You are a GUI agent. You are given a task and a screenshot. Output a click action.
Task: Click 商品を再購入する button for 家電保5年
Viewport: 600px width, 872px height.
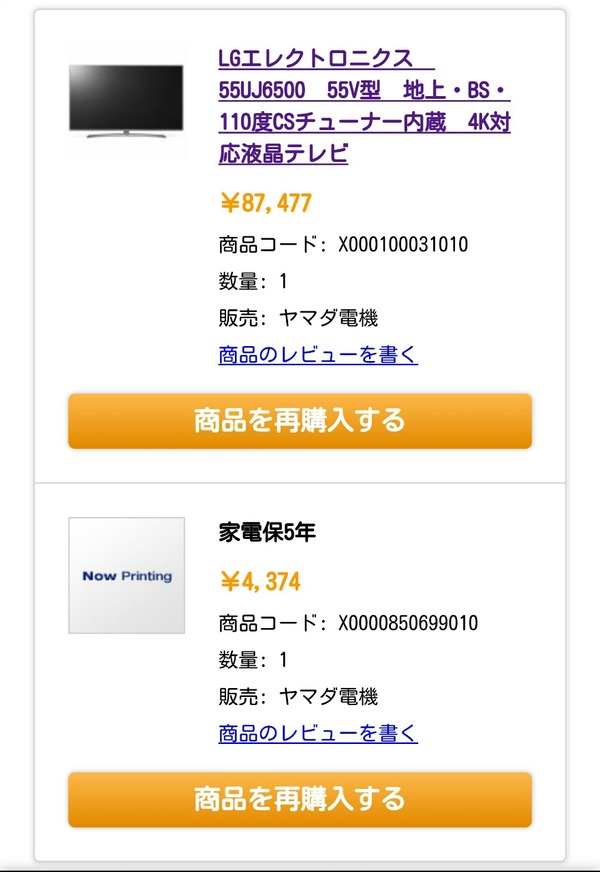(x=300, y=799)
